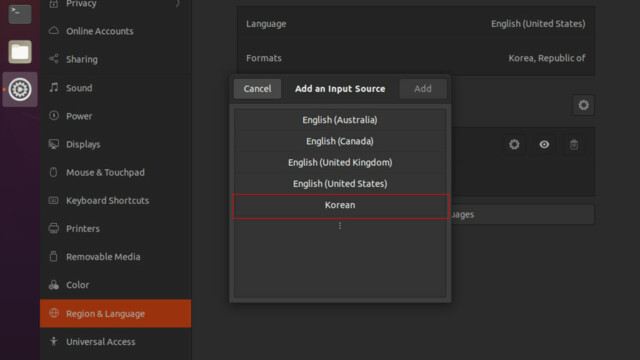Show keyboard layout with the eye icon
The width and height of the screenshot is (640, 360).
(x=544, y=144)
